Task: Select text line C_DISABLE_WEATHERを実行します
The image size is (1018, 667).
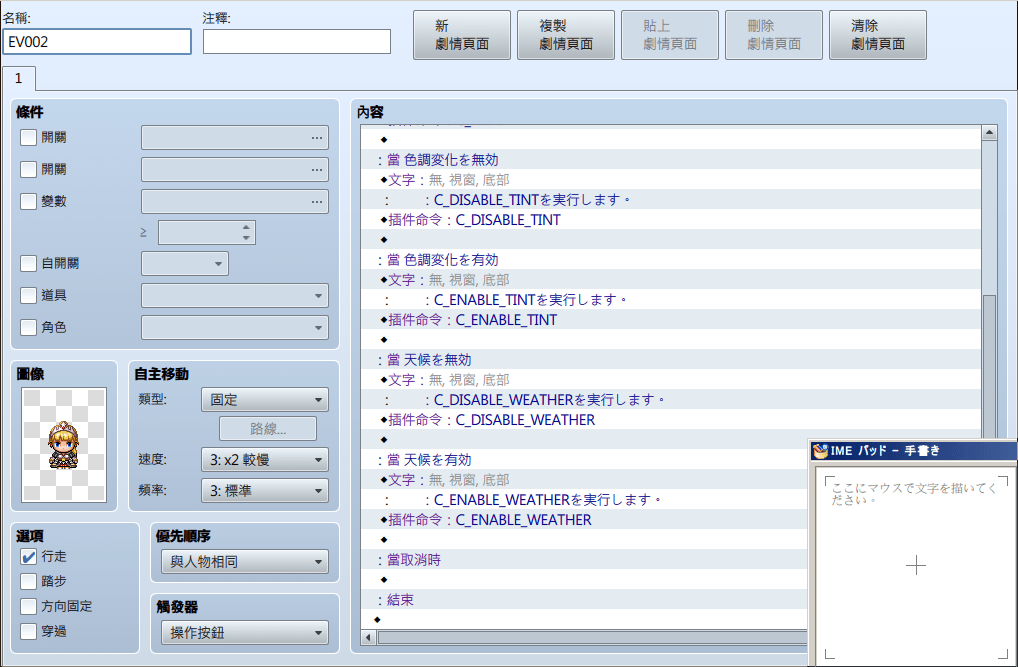Action: coord(671,399)
